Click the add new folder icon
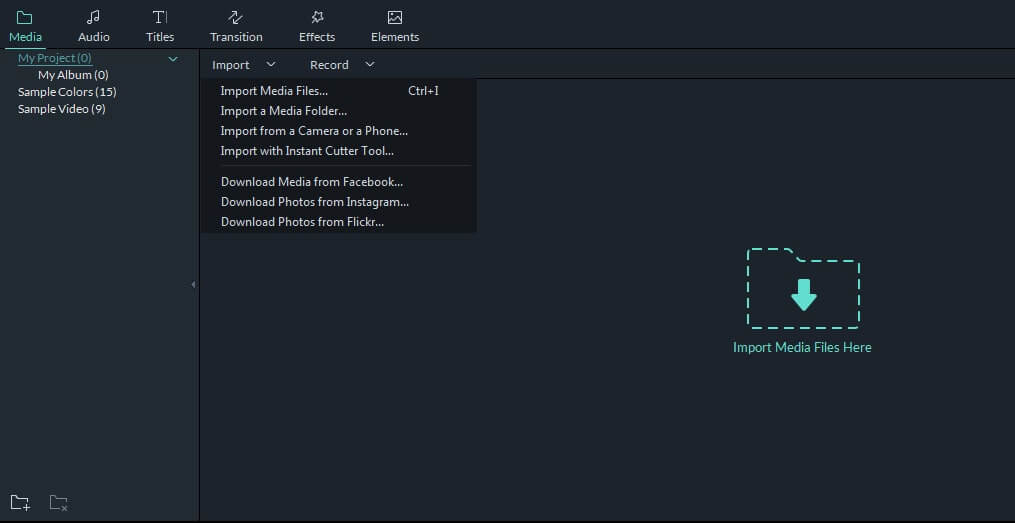Screen dimensions: 1015x523 click(20, 502)
